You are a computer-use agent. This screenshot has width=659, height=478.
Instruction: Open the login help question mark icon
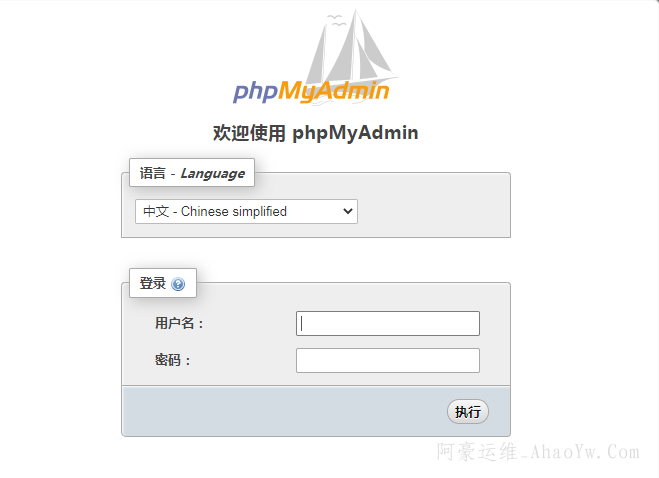(x=178, y=284)
